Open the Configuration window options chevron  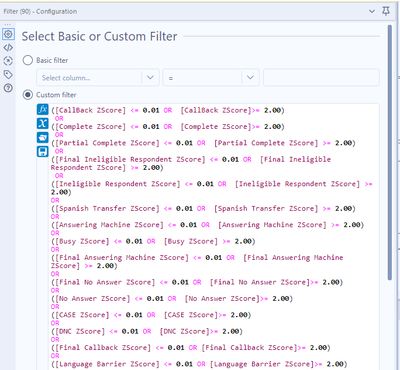pos(372,11)
